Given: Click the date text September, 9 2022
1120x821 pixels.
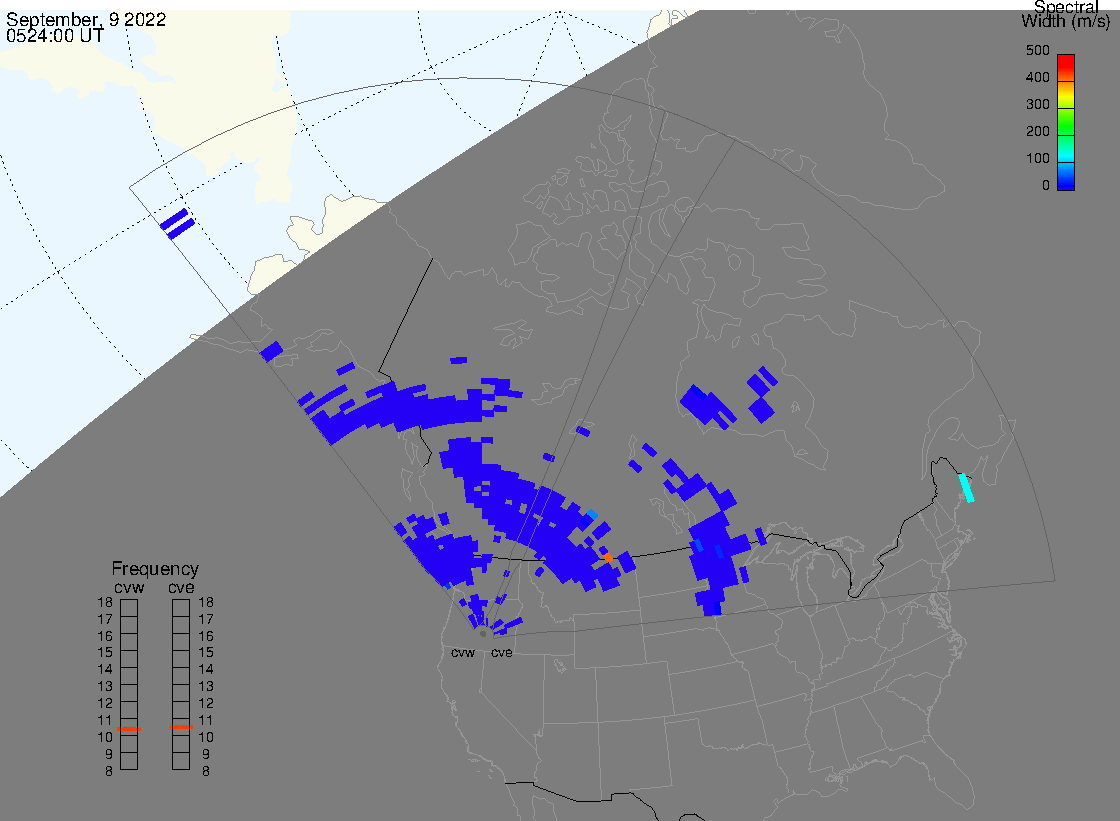Looking at the screenshot, I should [86, 19].
